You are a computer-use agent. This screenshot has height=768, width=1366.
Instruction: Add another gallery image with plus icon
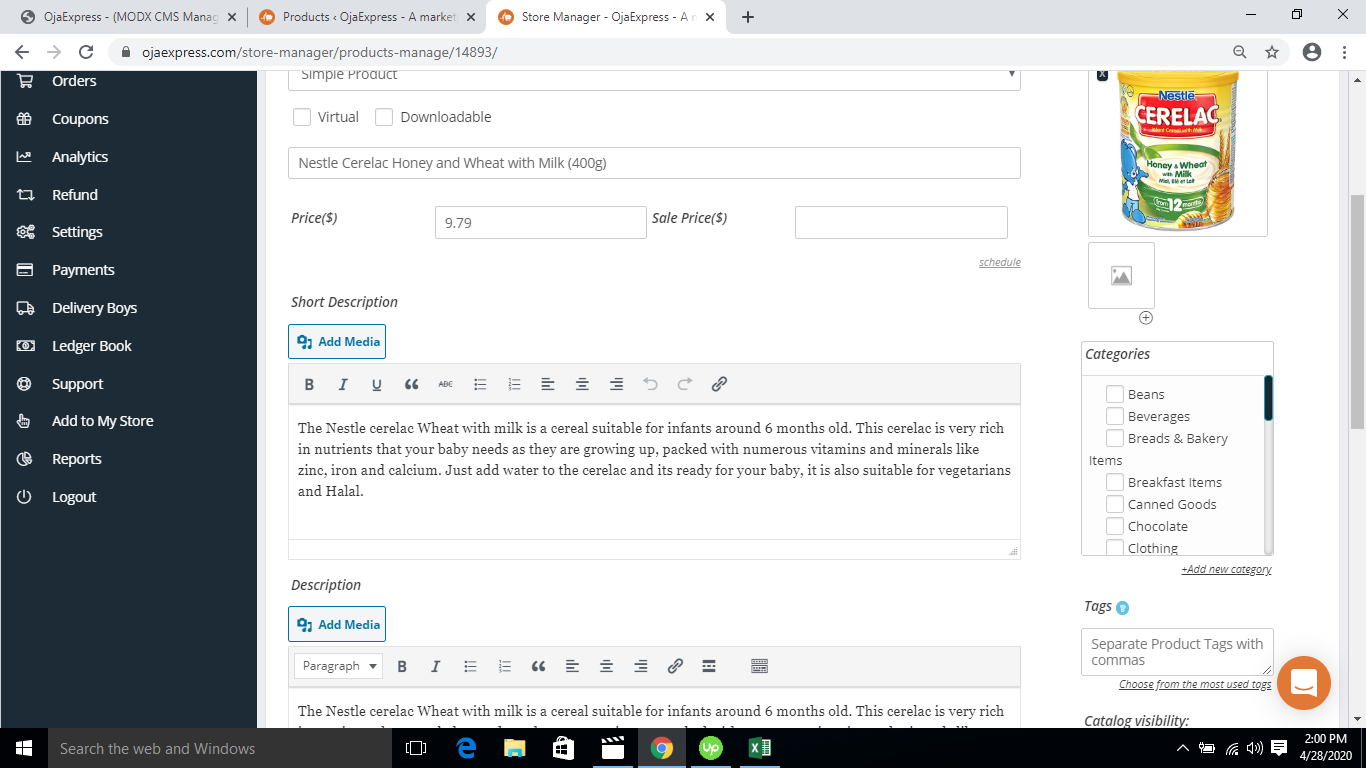[x=1146, y=318]
